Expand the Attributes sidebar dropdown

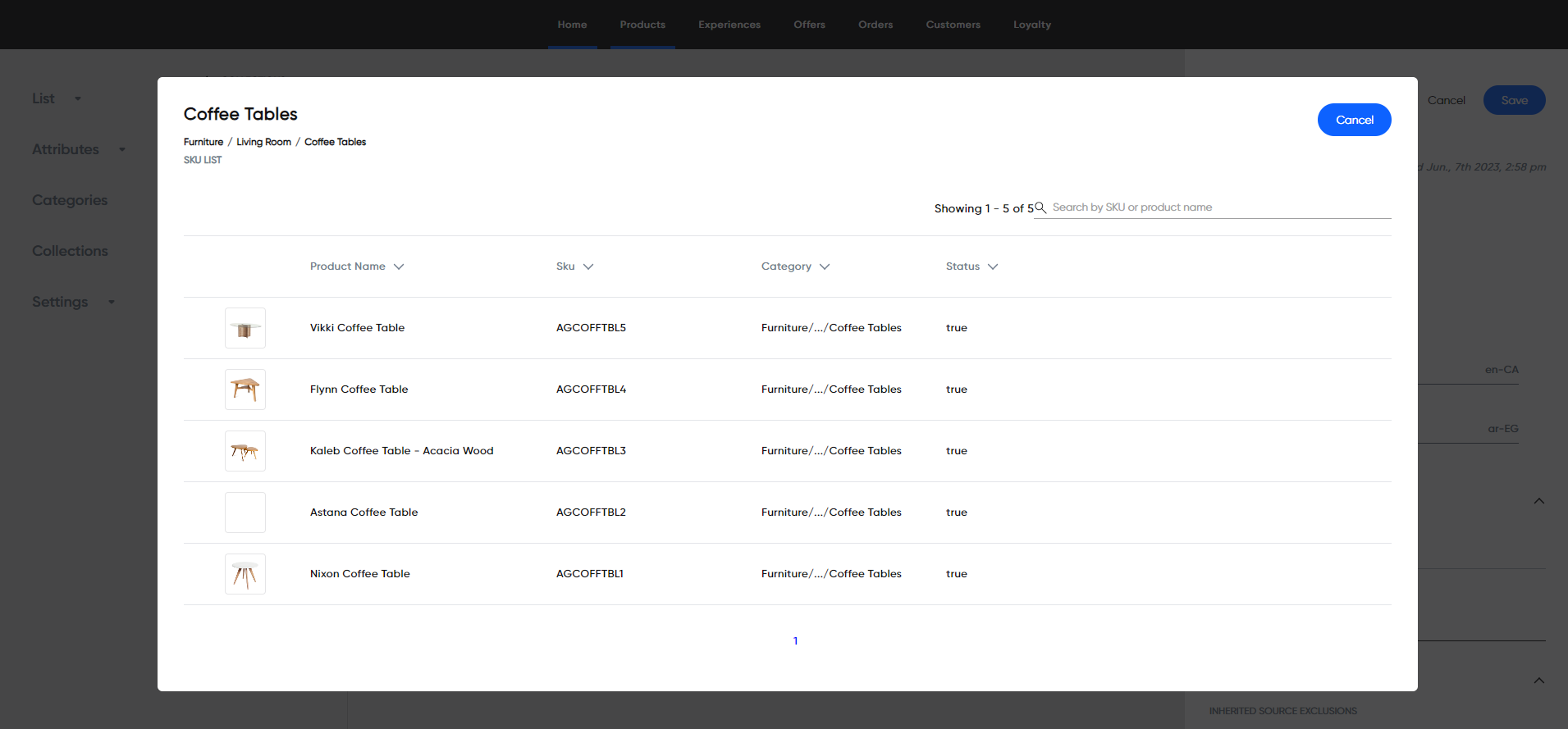[122, 149]
